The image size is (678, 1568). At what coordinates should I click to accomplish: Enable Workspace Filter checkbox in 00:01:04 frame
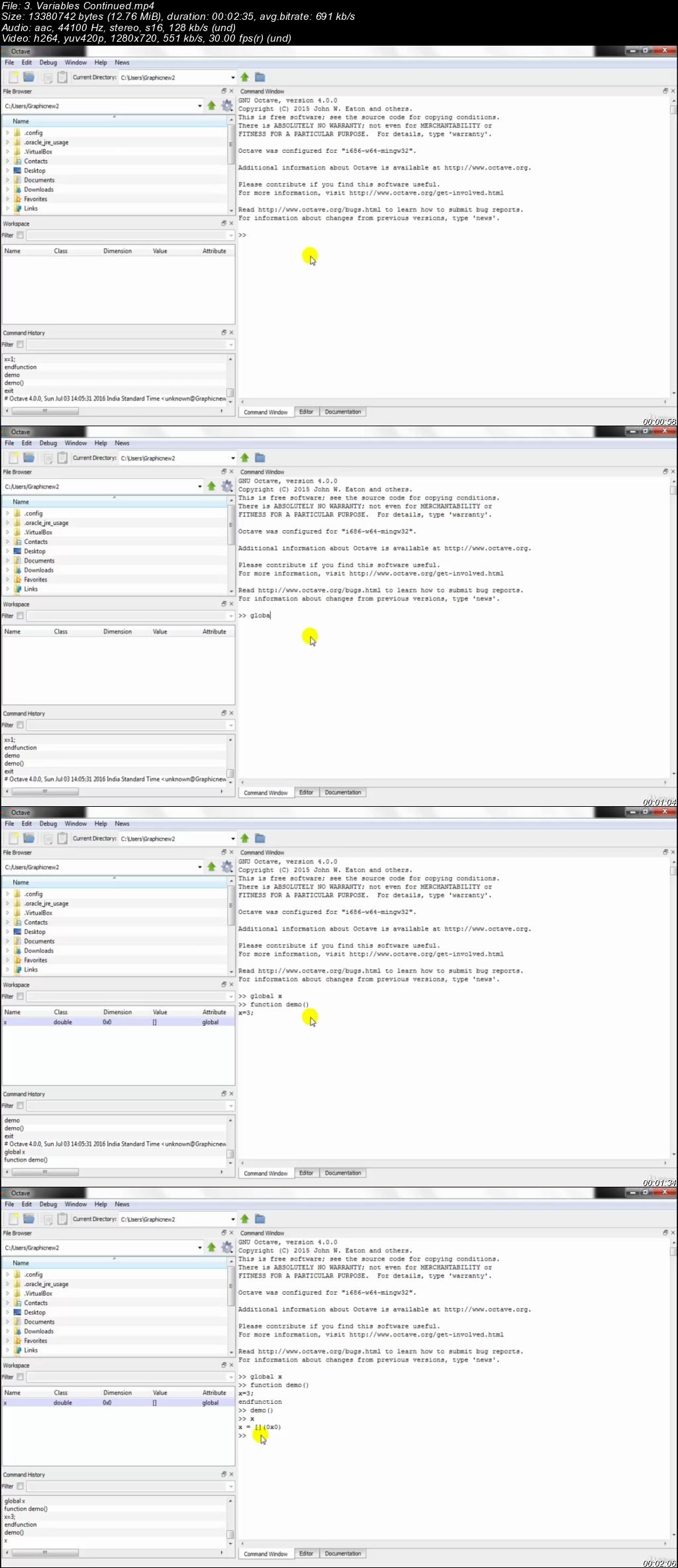click(x=20, y=616)
